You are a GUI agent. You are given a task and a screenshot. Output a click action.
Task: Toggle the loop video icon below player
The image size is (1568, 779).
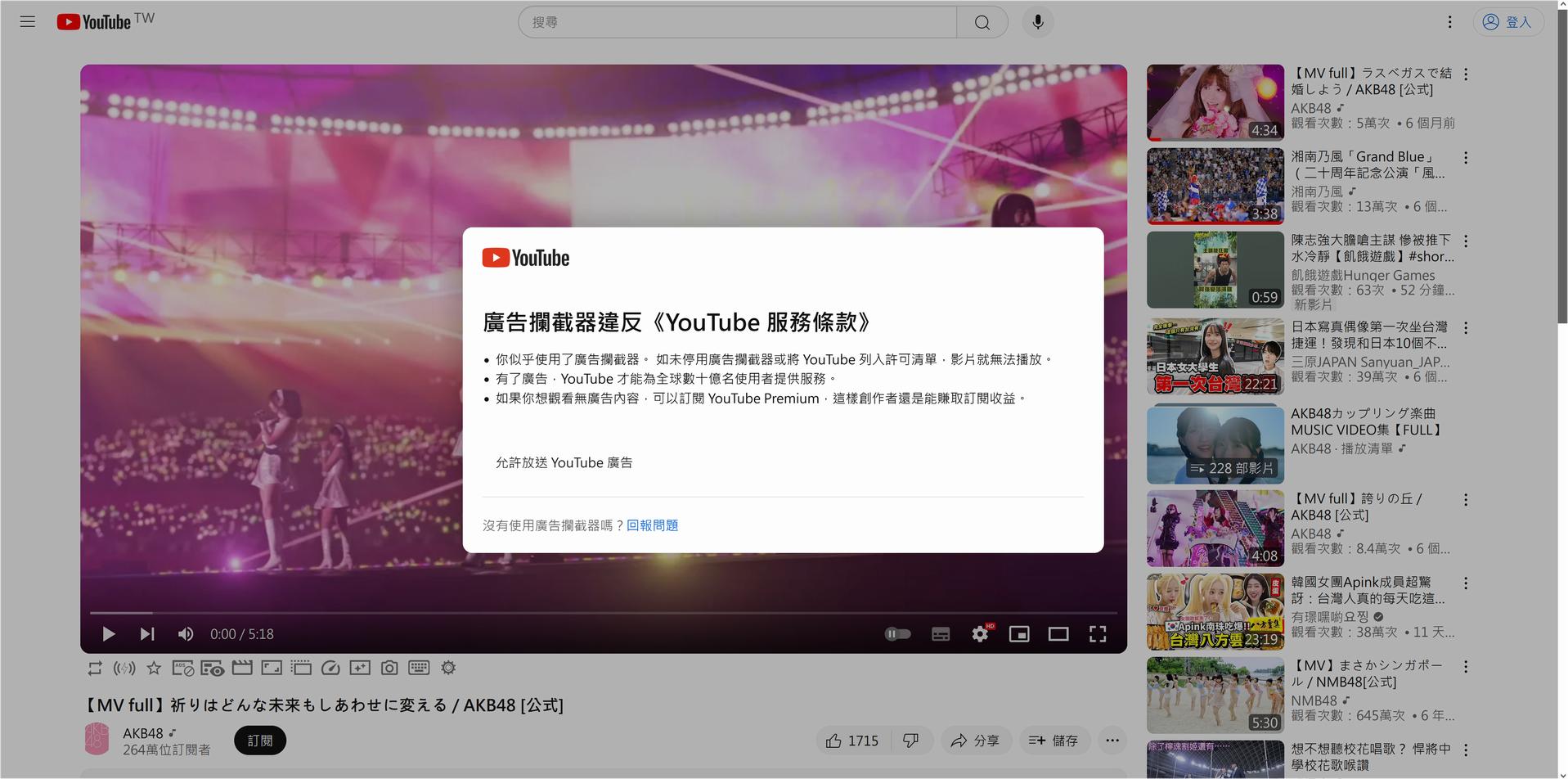pos(95,669)
